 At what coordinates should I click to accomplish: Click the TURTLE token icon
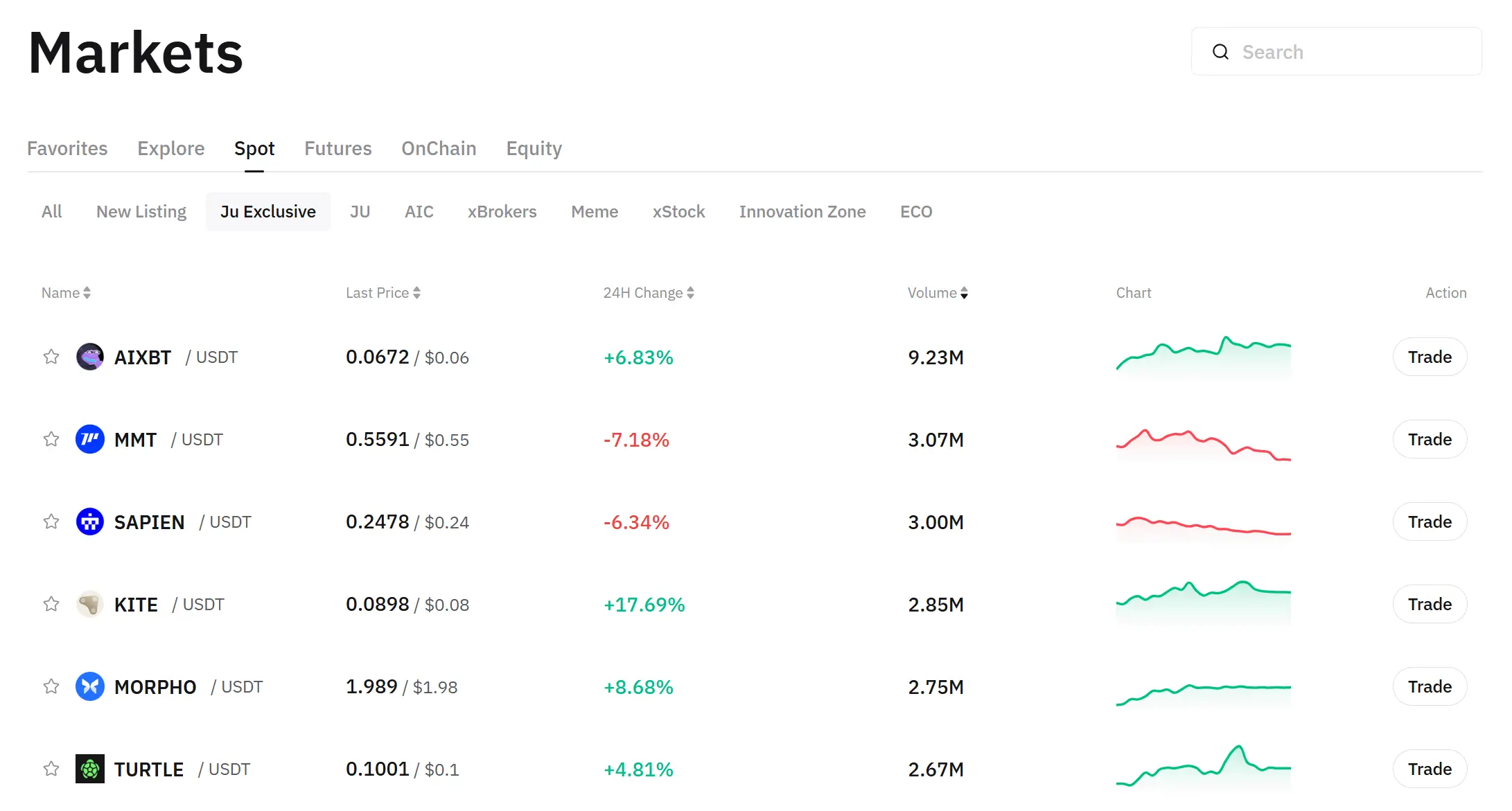click(x=90, y=769)
